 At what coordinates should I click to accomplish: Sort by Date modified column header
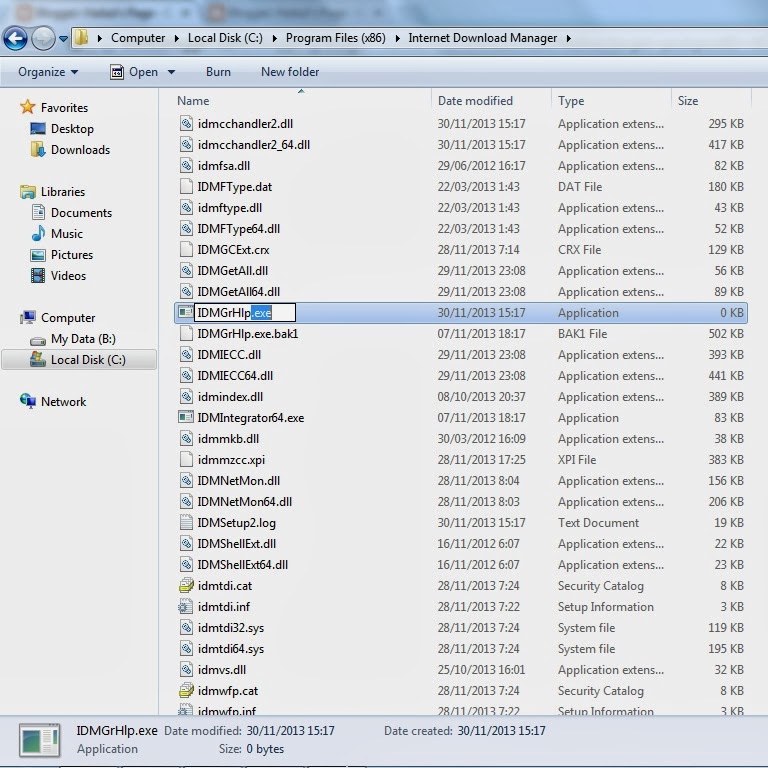click(475, 100)
